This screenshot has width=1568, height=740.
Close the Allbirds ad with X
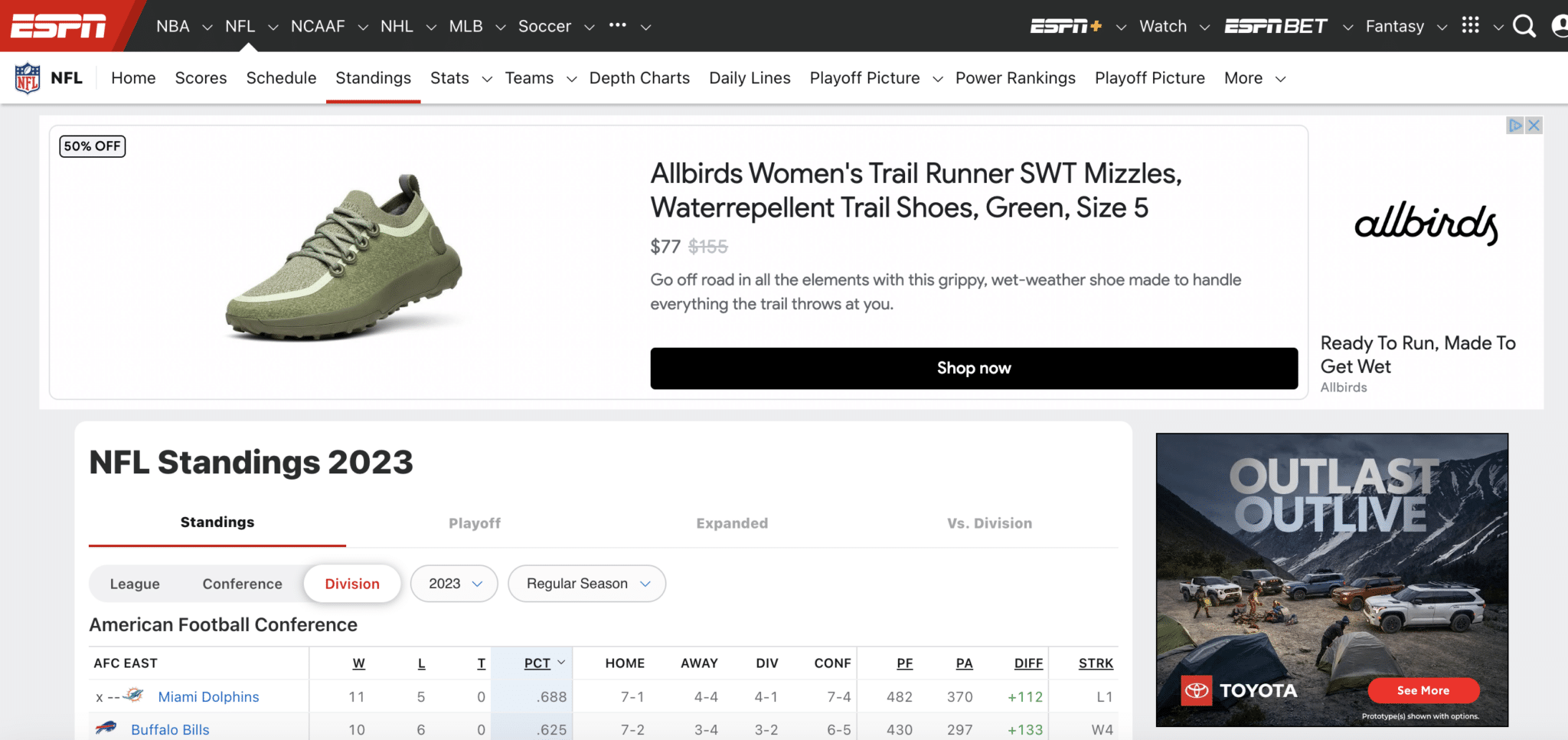pyautogui.click(x=1534, y=126)
